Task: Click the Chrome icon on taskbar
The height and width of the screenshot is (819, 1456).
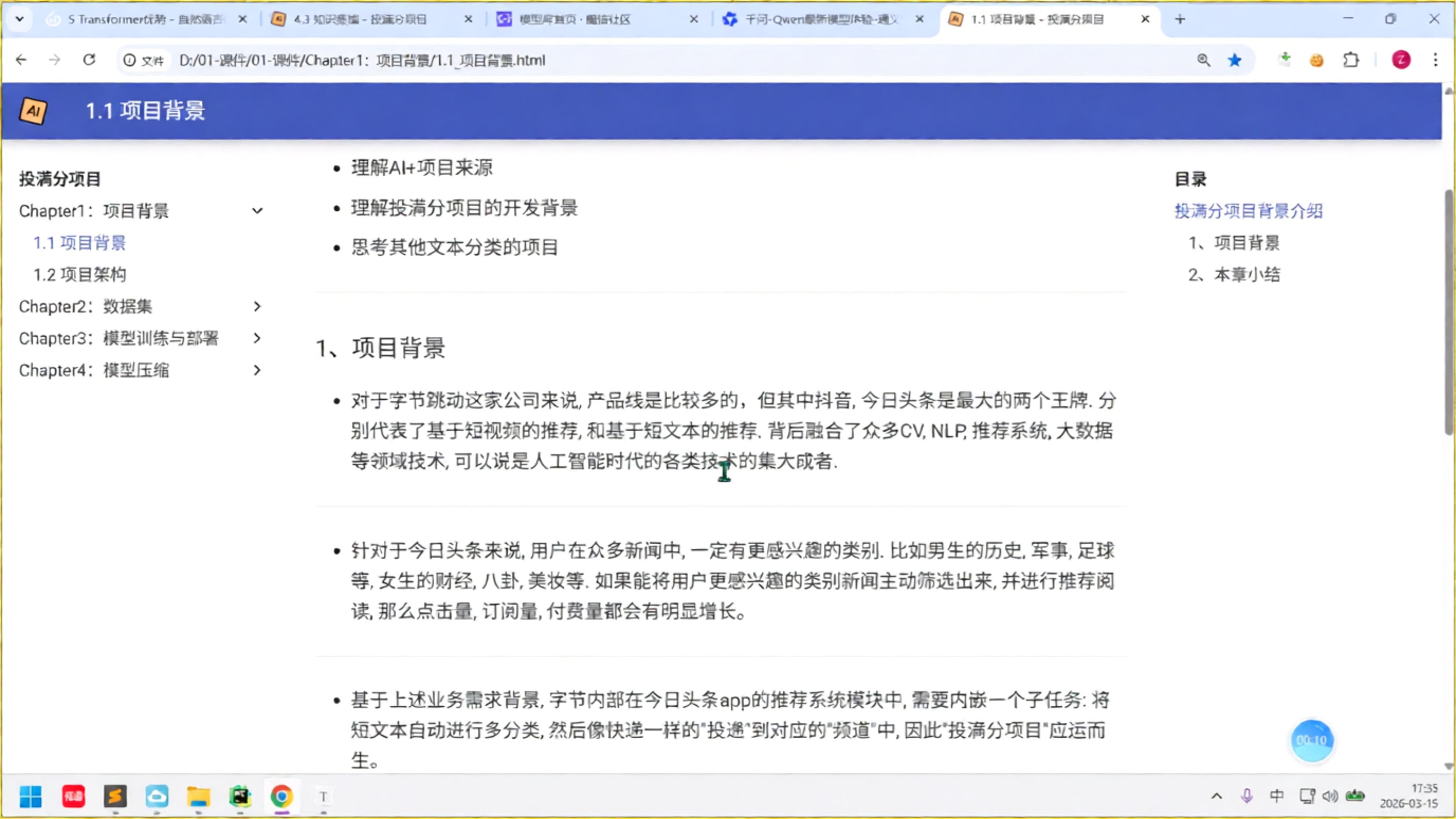Action: 281,797
